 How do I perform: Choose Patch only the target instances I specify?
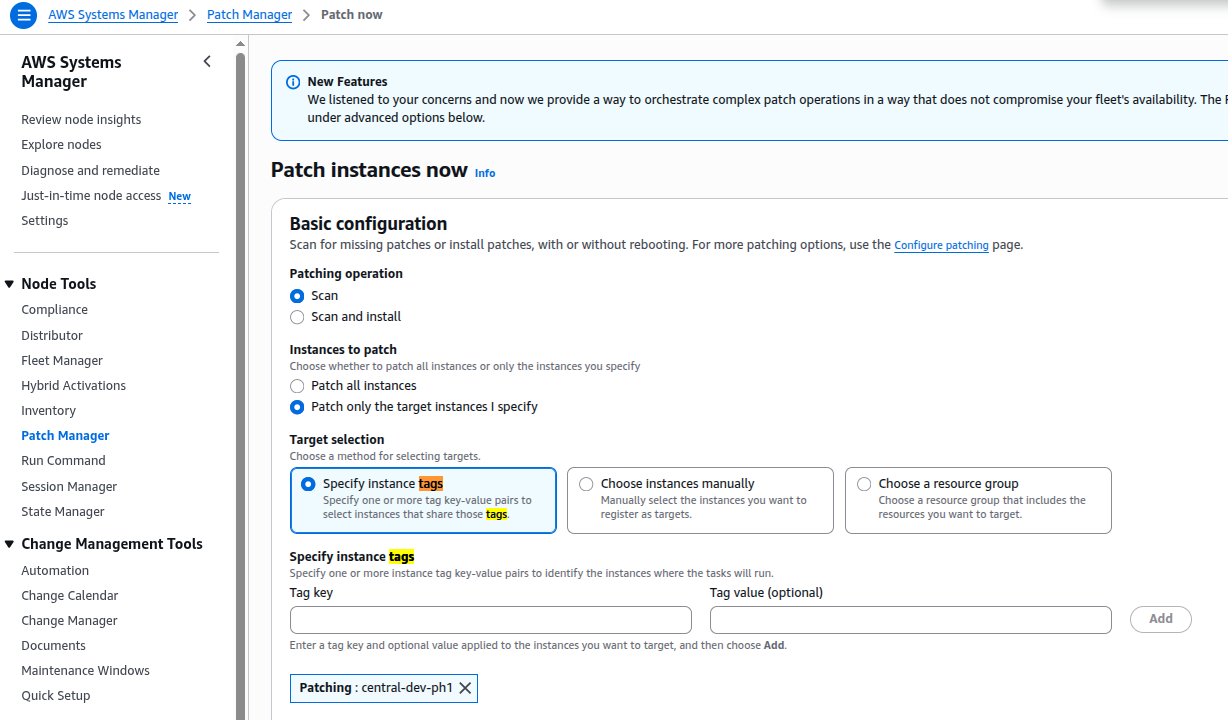coord(297,407)
